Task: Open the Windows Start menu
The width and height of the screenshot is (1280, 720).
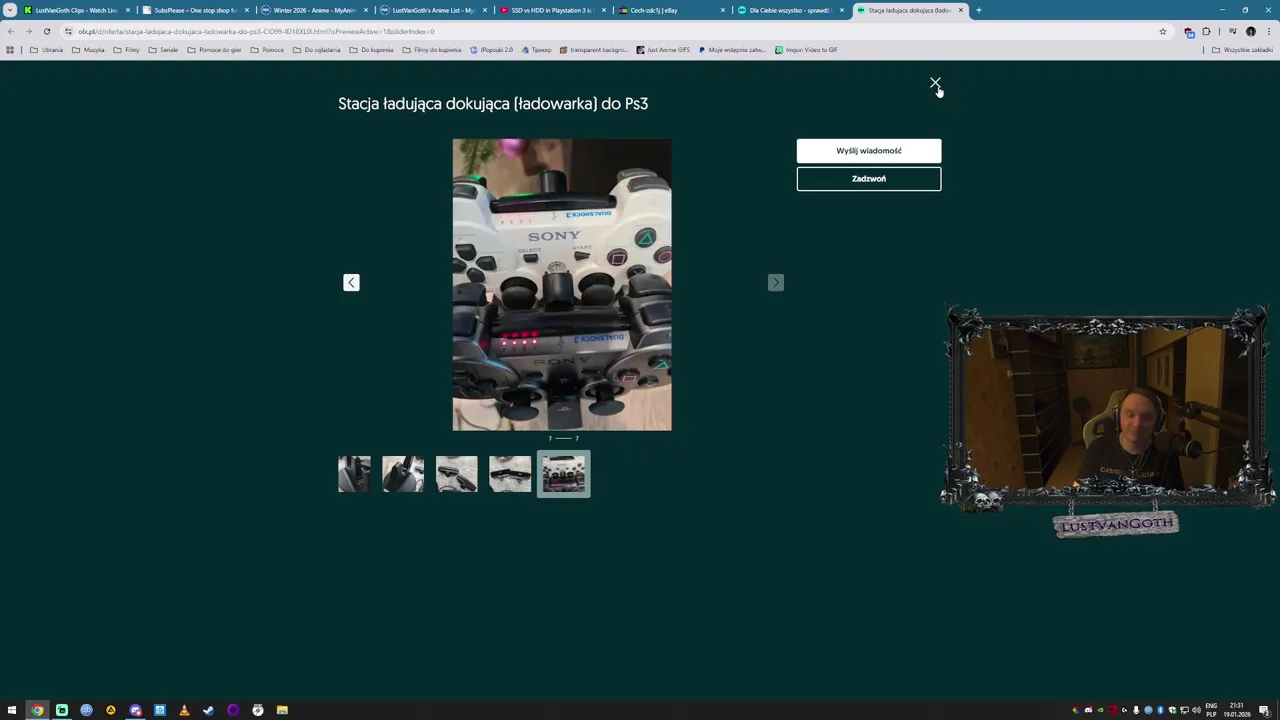Action: click(x=12, y=710)
